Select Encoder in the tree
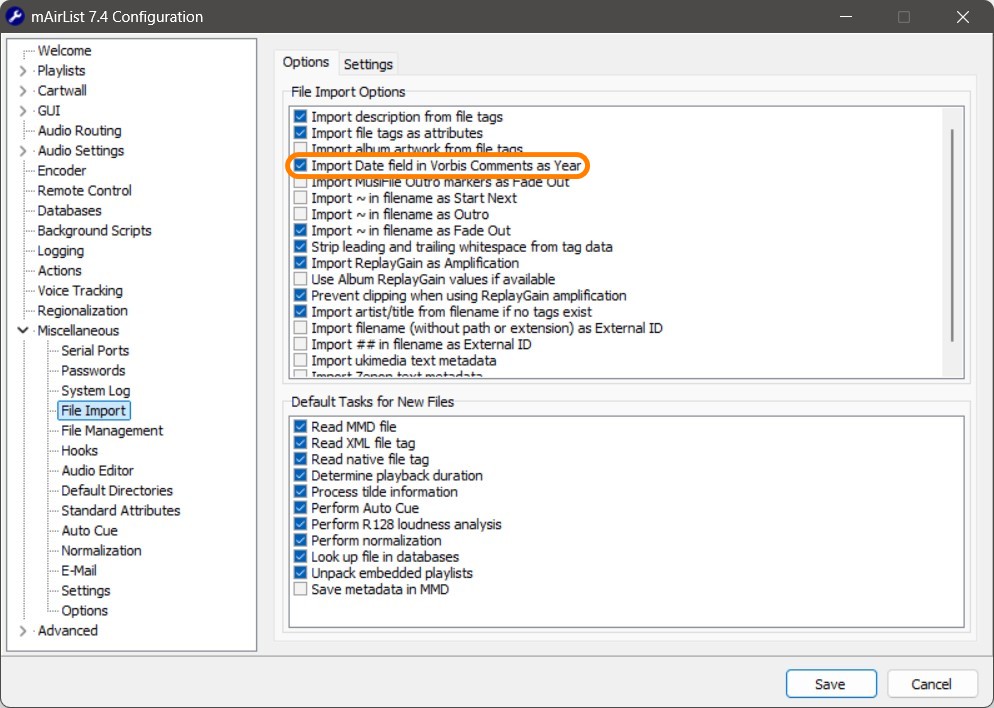The image size is (994, 708). 61,171
